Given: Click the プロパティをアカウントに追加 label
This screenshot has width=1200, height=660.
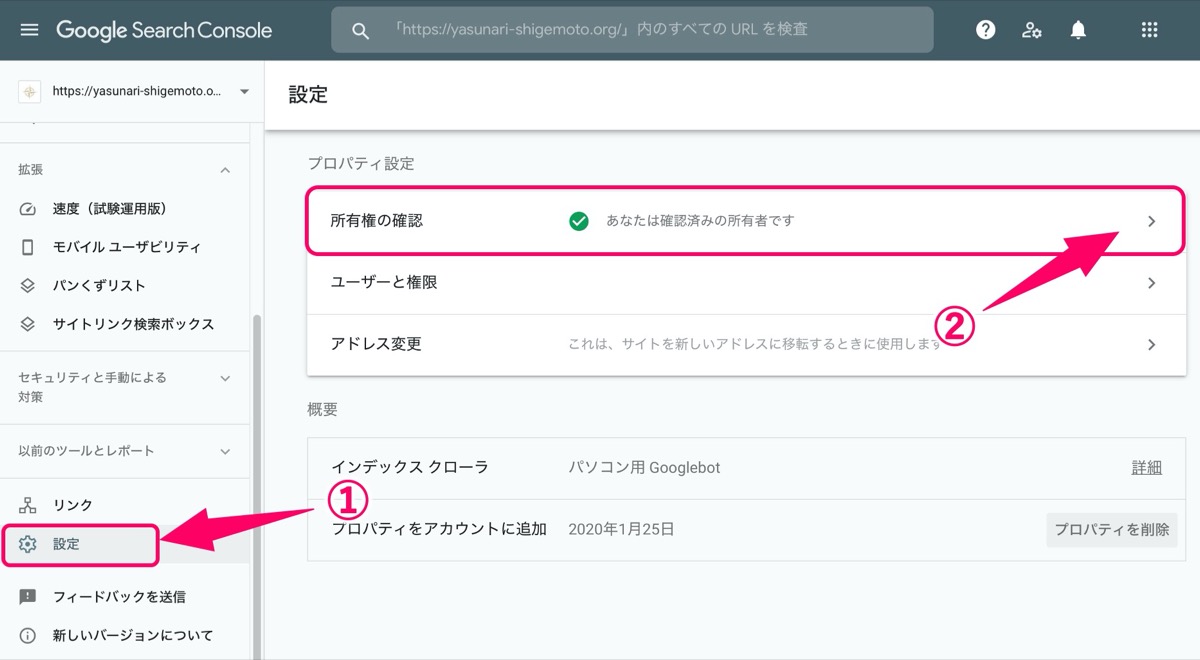Looking at the screenshot, I should (x=439, y=530).
